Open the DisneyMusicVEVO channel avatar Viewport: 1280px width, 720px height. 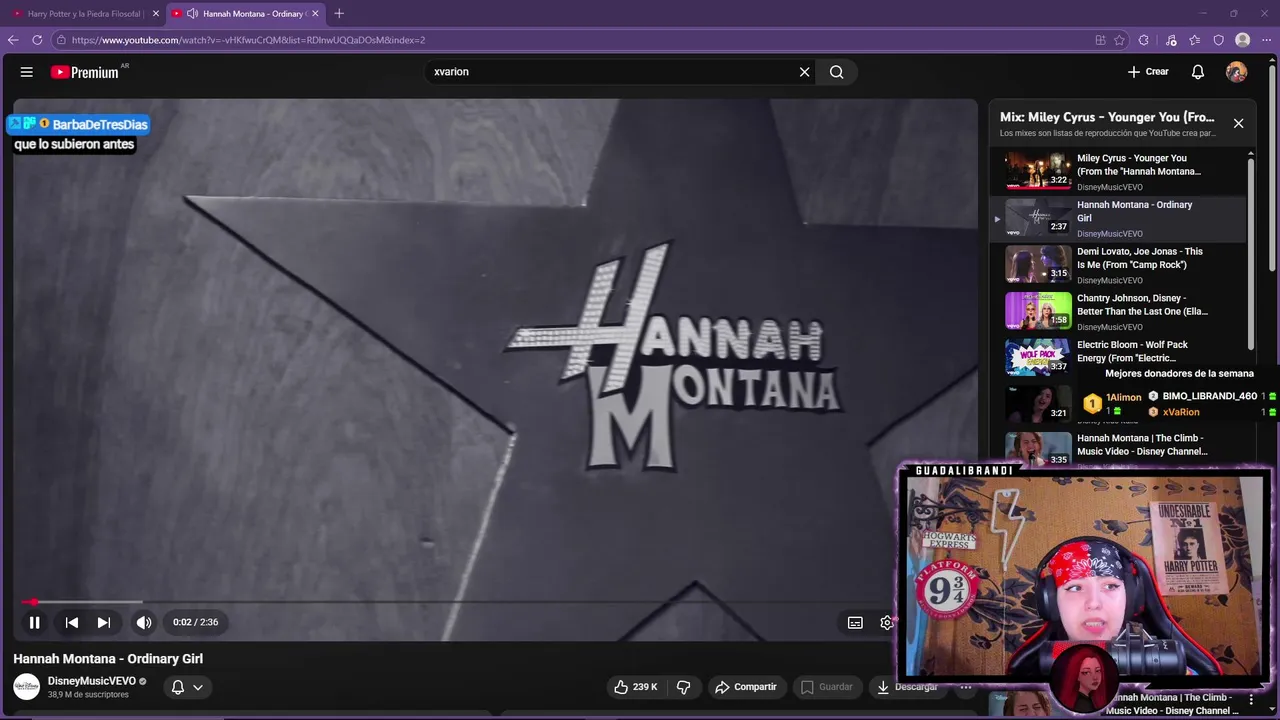click(27, 687)
